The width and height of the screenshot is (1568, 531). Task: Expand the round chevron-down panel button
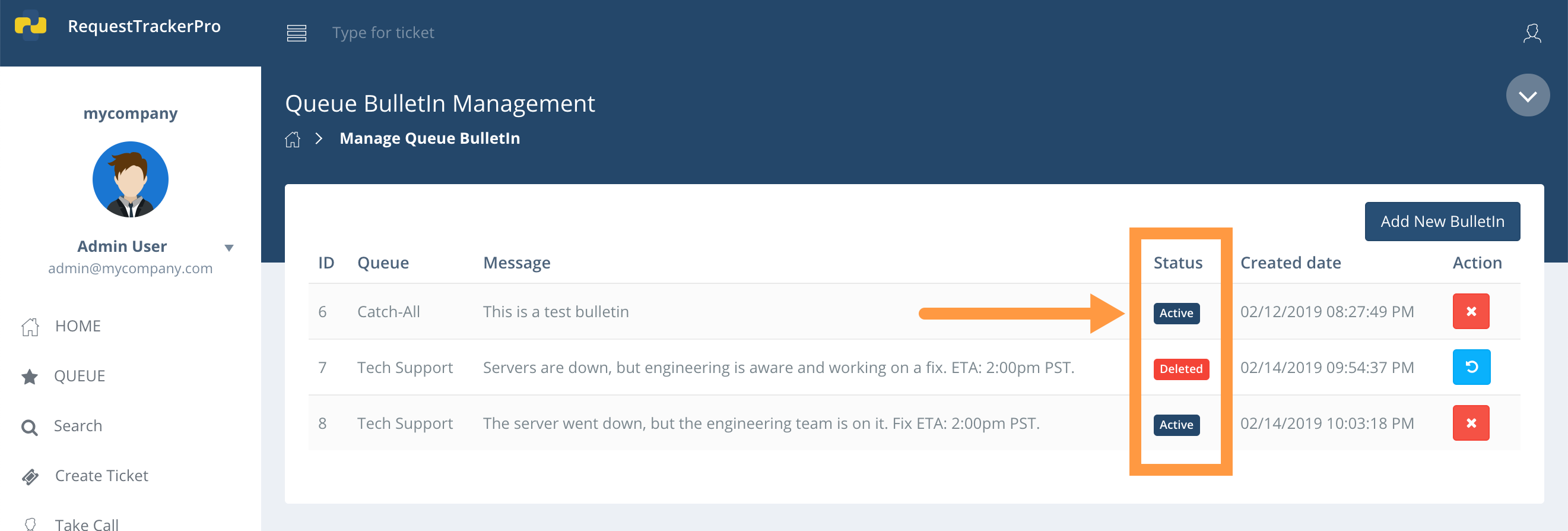click(1527, 95)
